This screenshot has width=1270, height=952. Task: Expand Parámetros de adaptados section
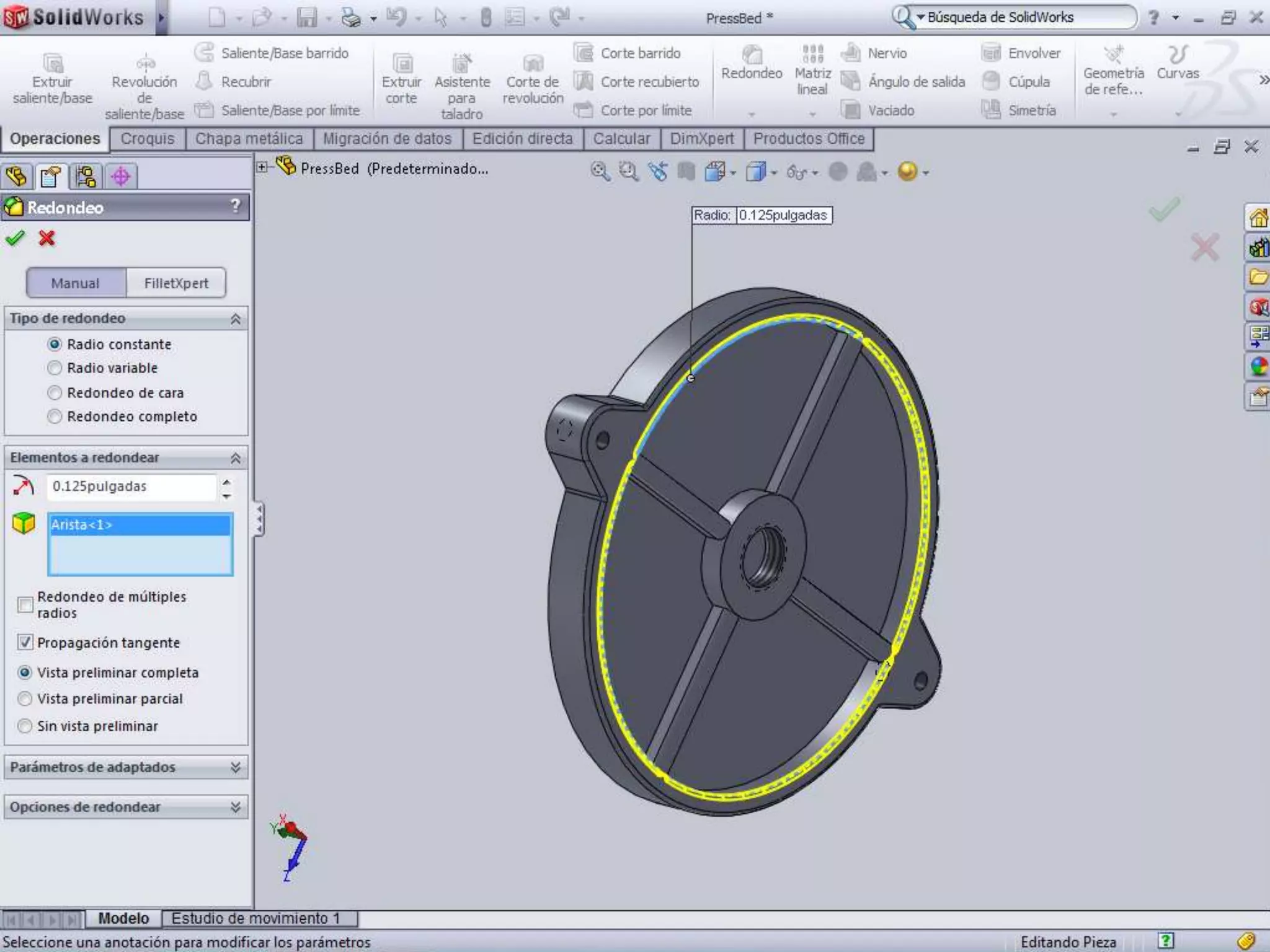235,767
